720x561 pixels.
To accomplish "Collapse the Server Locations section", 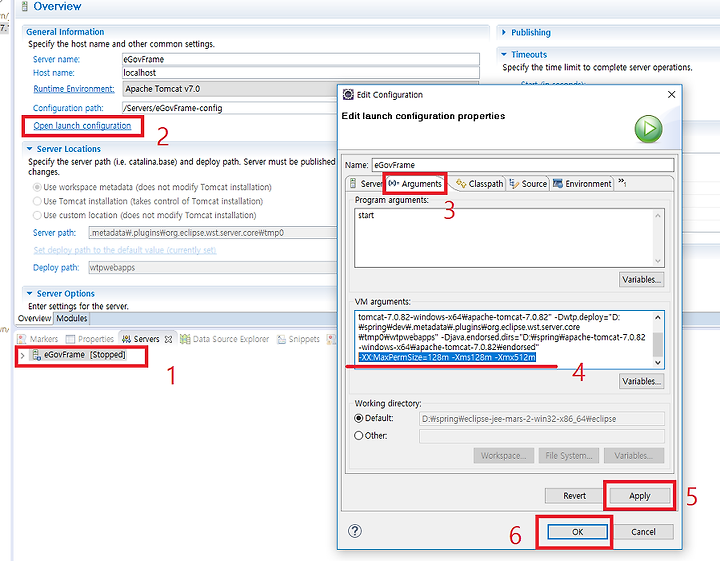I will click(29, 149).
